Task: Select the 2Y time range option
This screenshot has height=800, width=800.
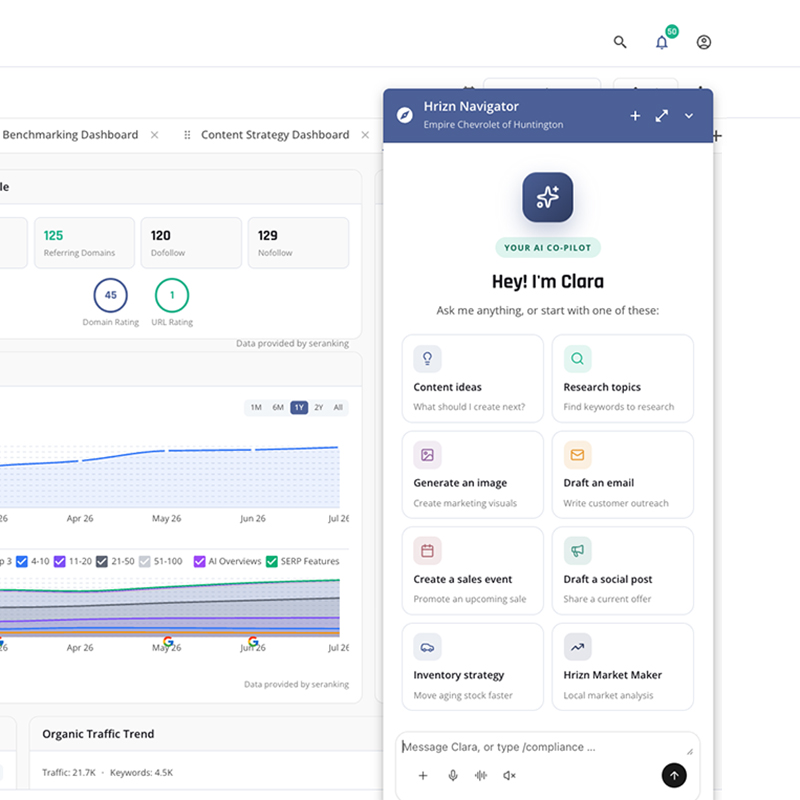Action: [x=319, y=407]
